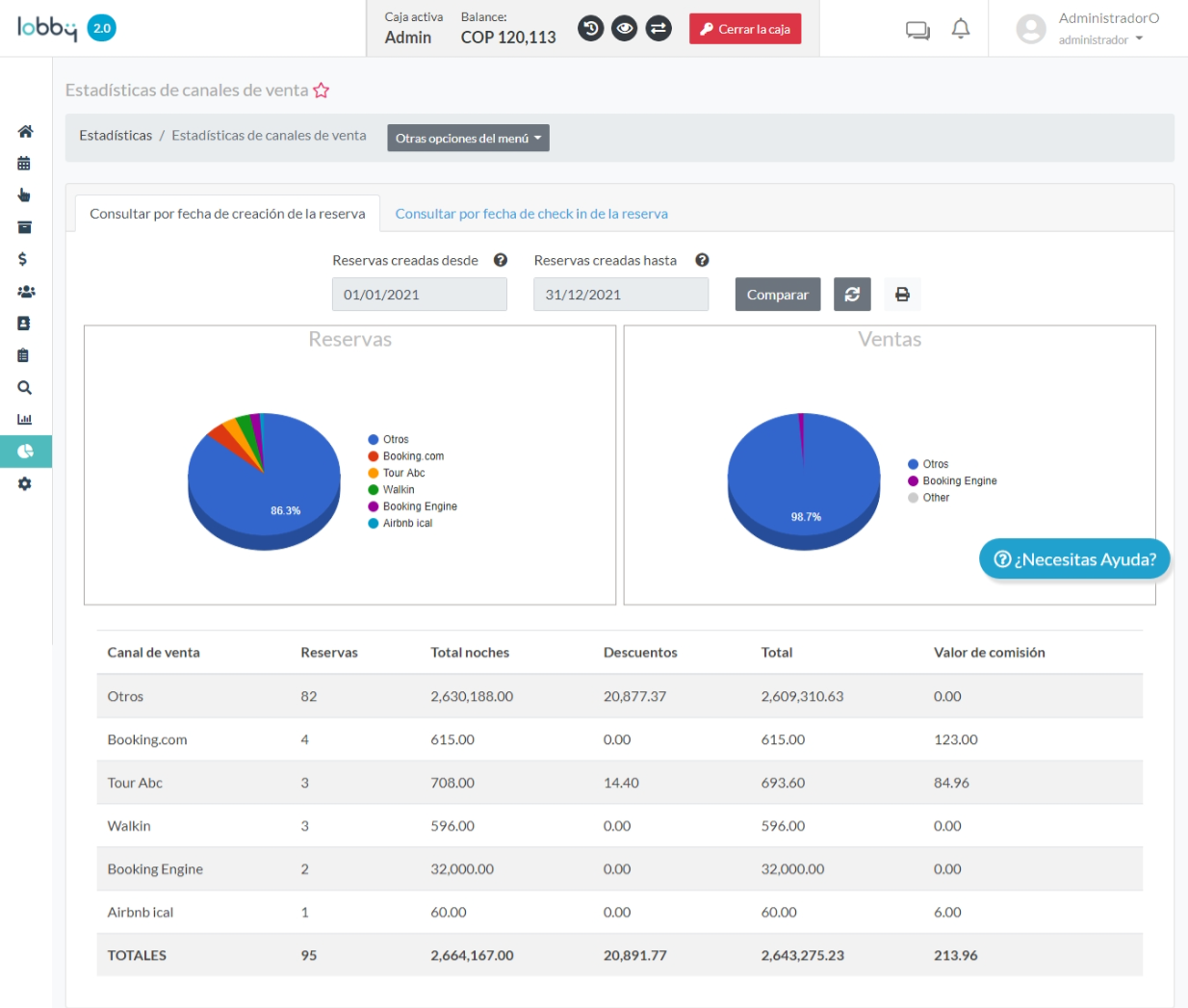
Task: Open the calendar icon in the sidebar
Action: (x=24, y=164)
